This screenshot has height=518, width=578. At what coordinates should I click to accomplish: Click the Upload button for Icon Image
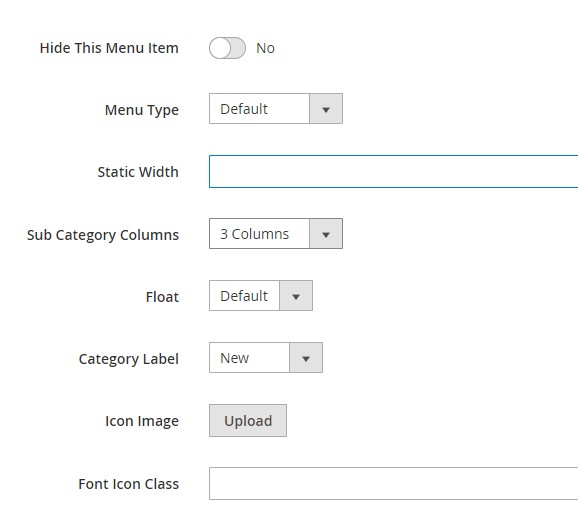point(248,421)
